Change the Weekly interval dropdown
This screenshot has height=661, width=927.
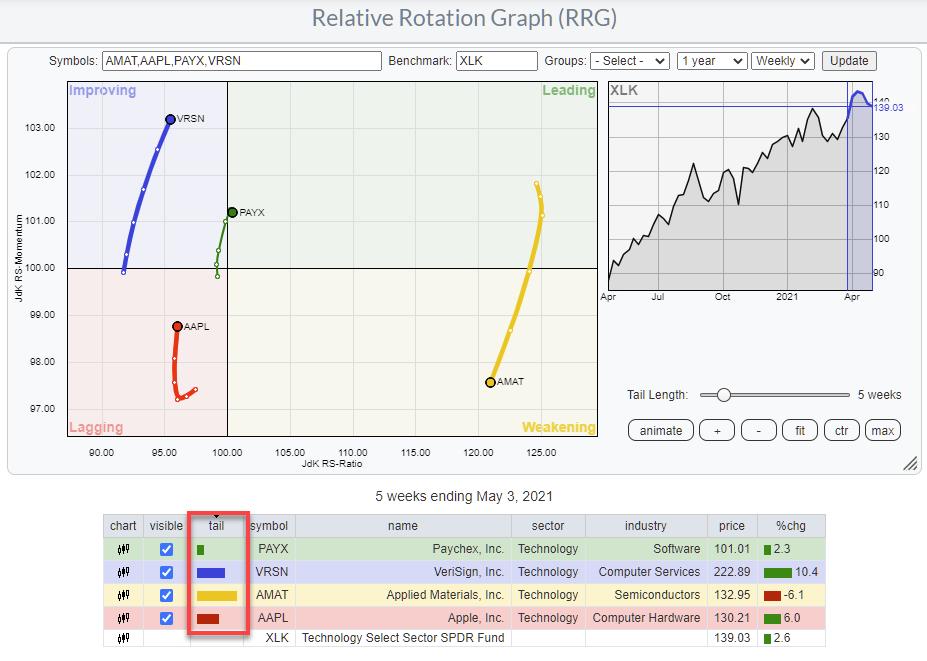click(x=783, y=61)
